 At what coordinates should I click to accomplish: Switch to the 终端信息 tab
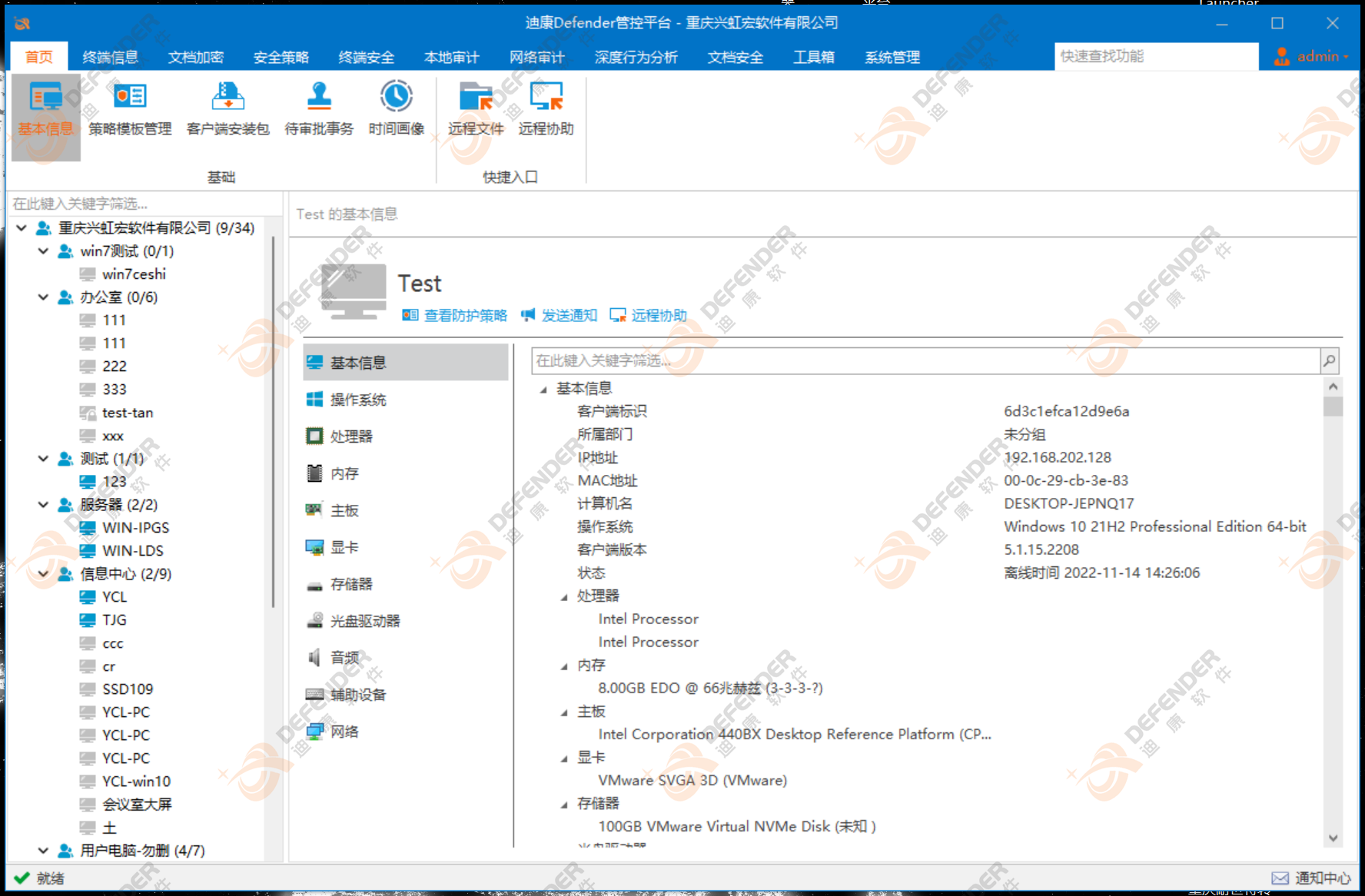[x=110, y=57]
